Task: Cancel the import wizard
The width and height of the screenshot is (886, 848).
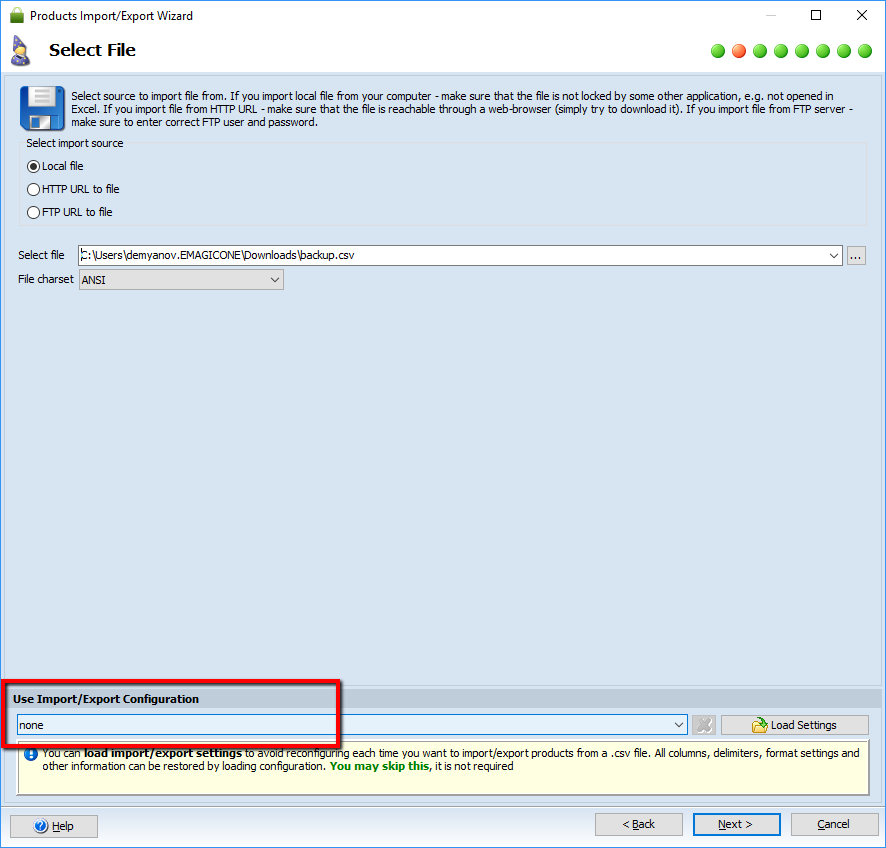Action: [x=834, y=824]
